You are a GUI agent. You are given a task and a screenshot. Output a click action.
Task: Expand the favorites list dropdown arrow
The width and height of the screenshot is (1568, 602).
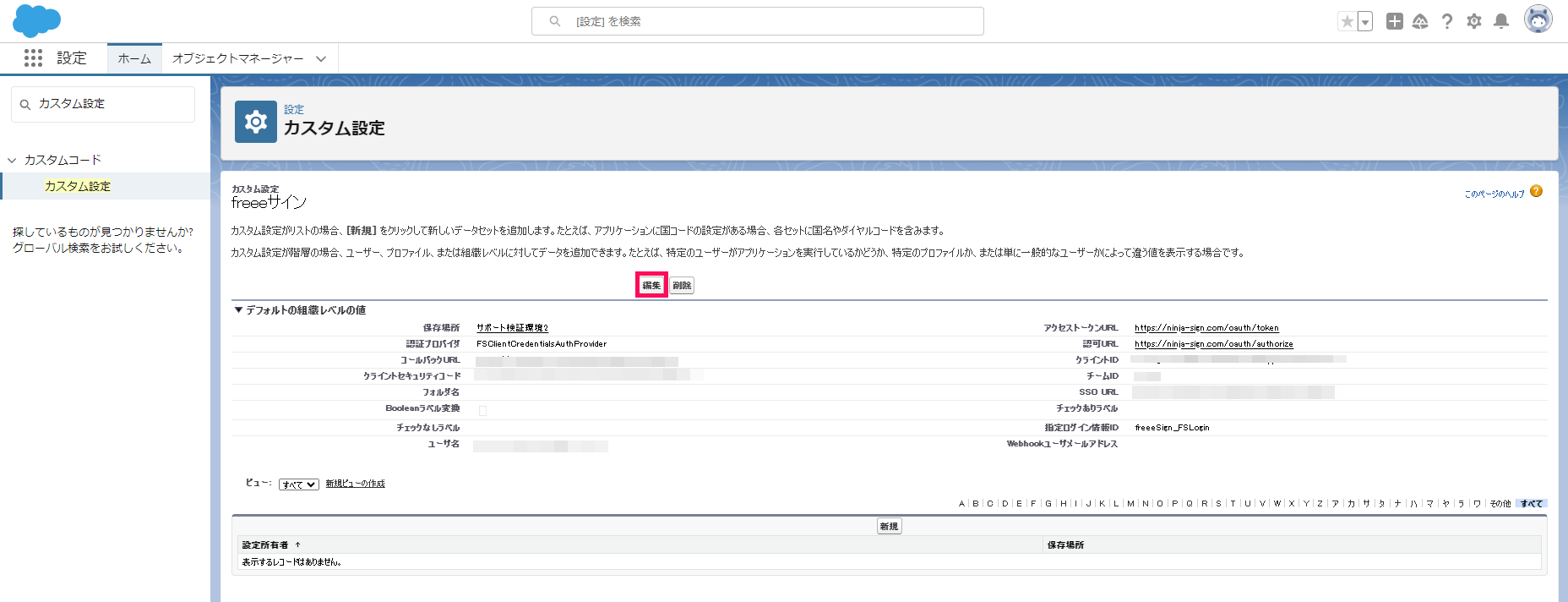point(1364,22)
